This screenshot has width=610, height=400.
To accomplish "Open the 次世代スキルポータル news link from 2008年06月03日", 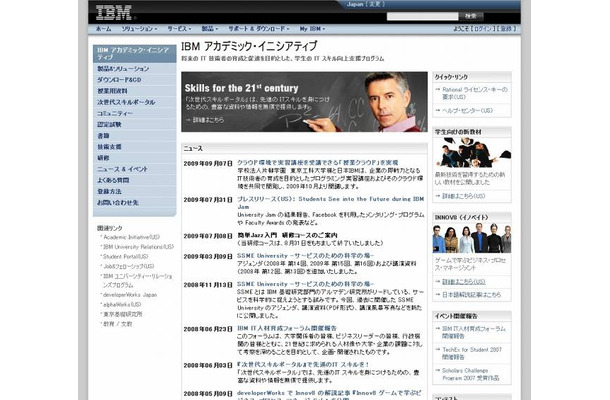I will point(303,365).
